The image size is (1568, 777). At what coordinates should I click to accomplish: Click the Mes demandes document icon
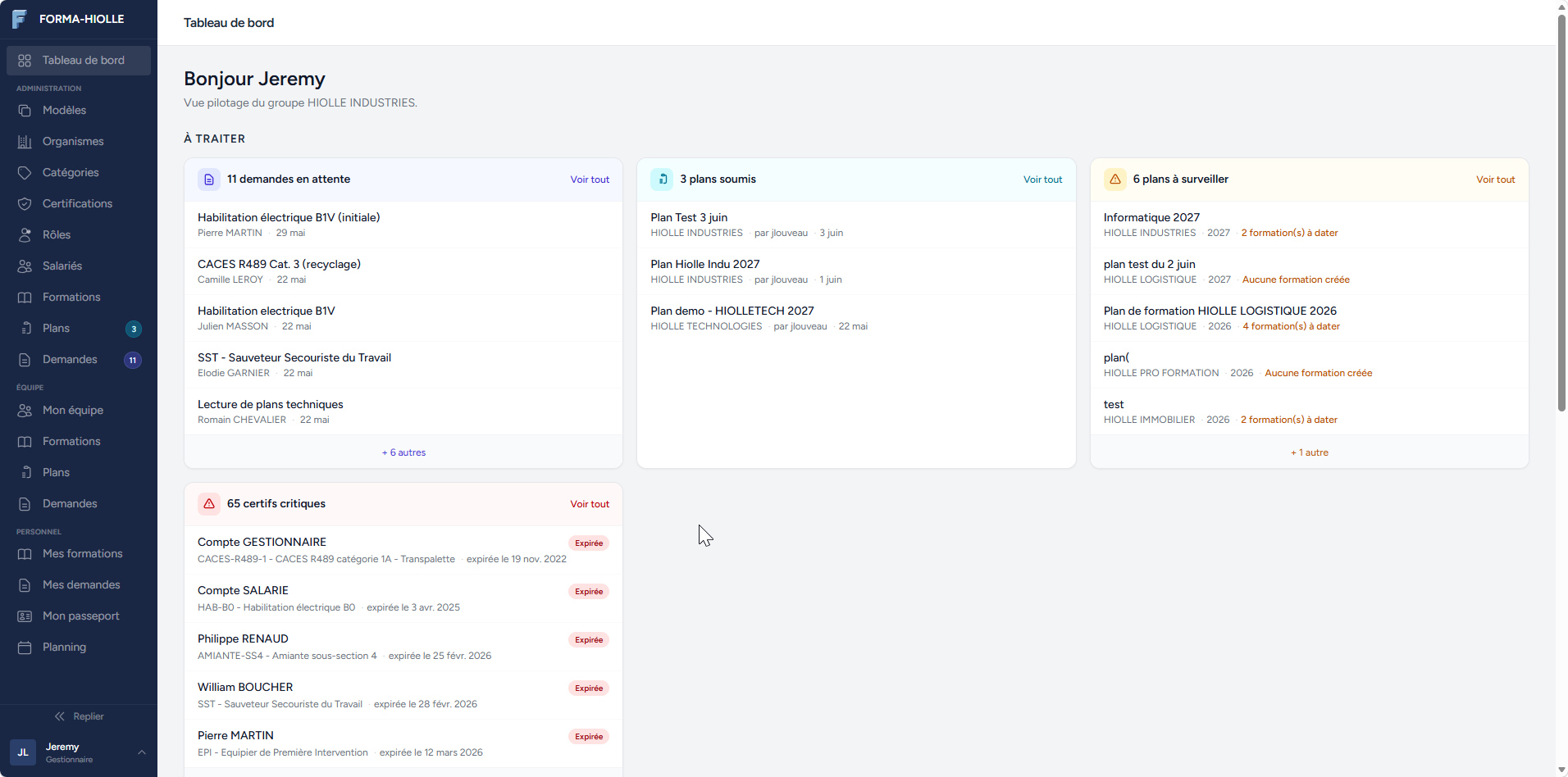(25, 585)
